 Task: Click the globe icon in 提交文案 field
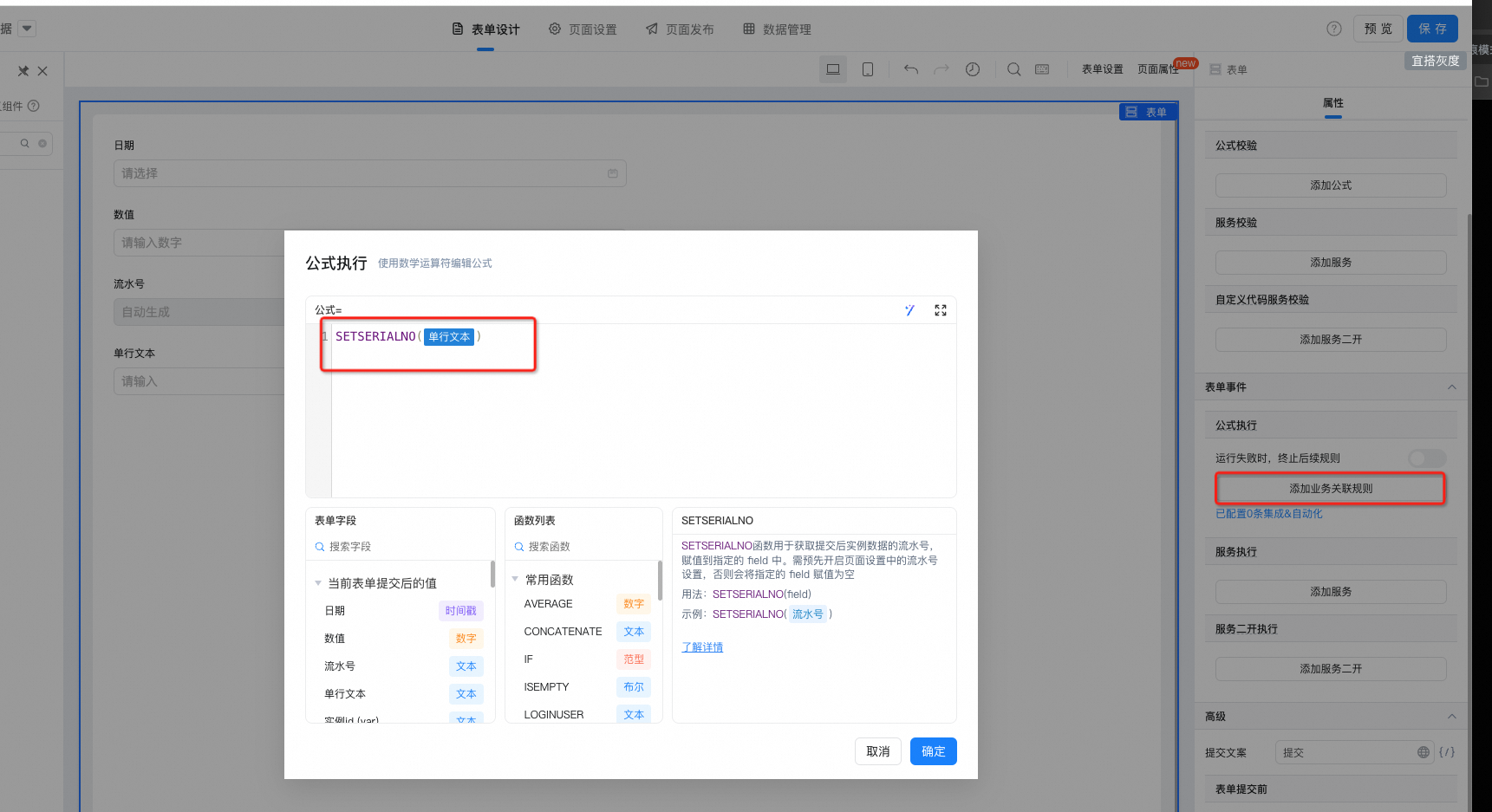(x=1424, y=752)
